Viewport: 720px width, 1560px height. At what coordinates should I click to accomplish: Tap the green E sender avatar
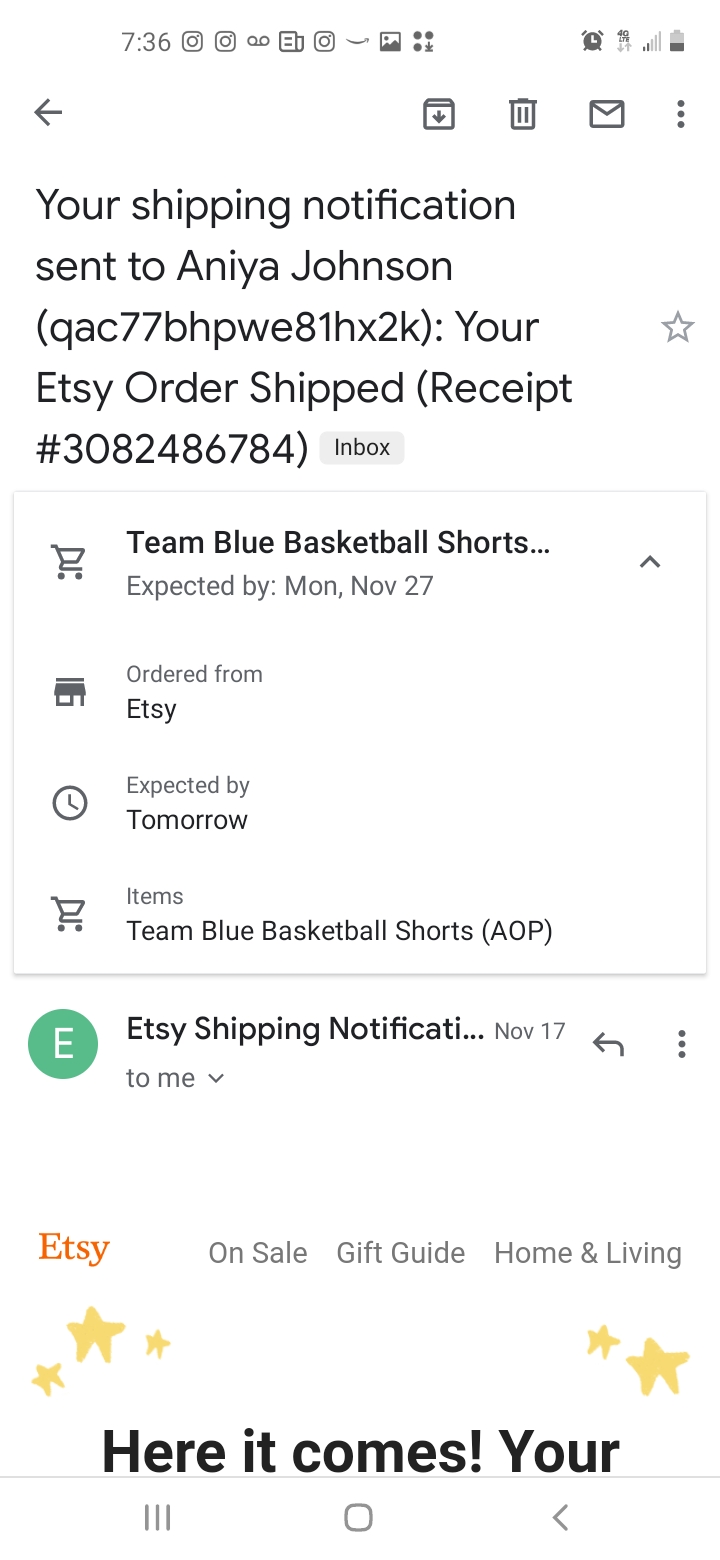(63, 1044)
